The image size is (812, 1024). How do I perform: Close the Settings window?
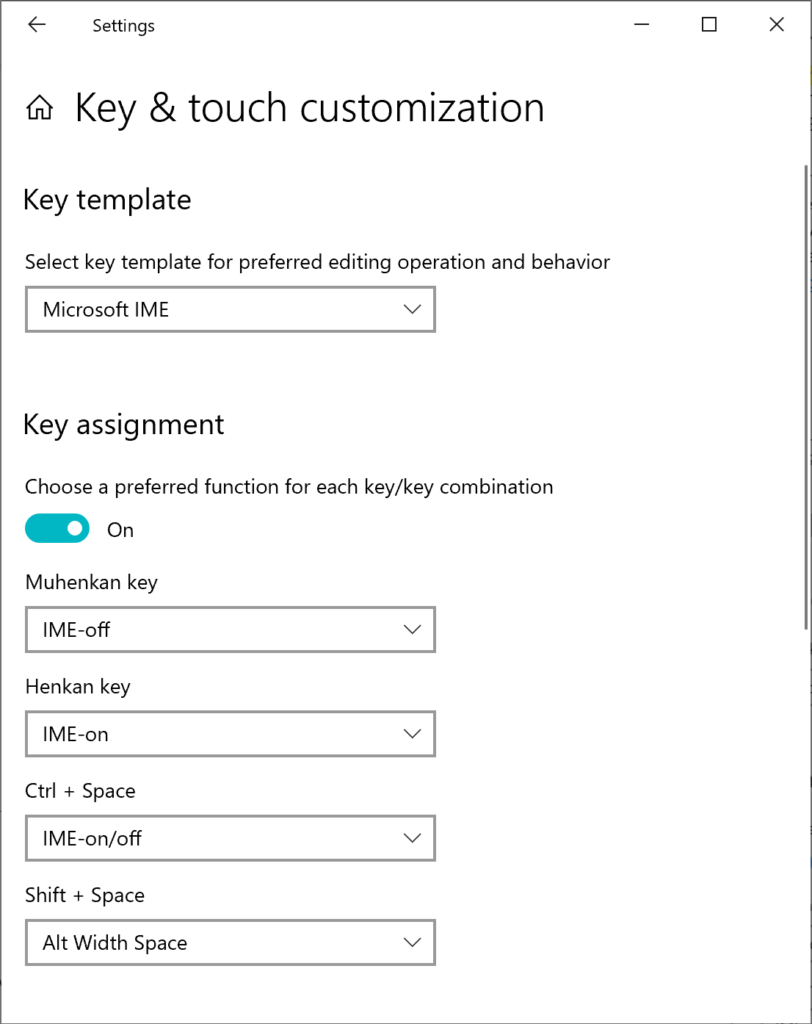[776, 25]
